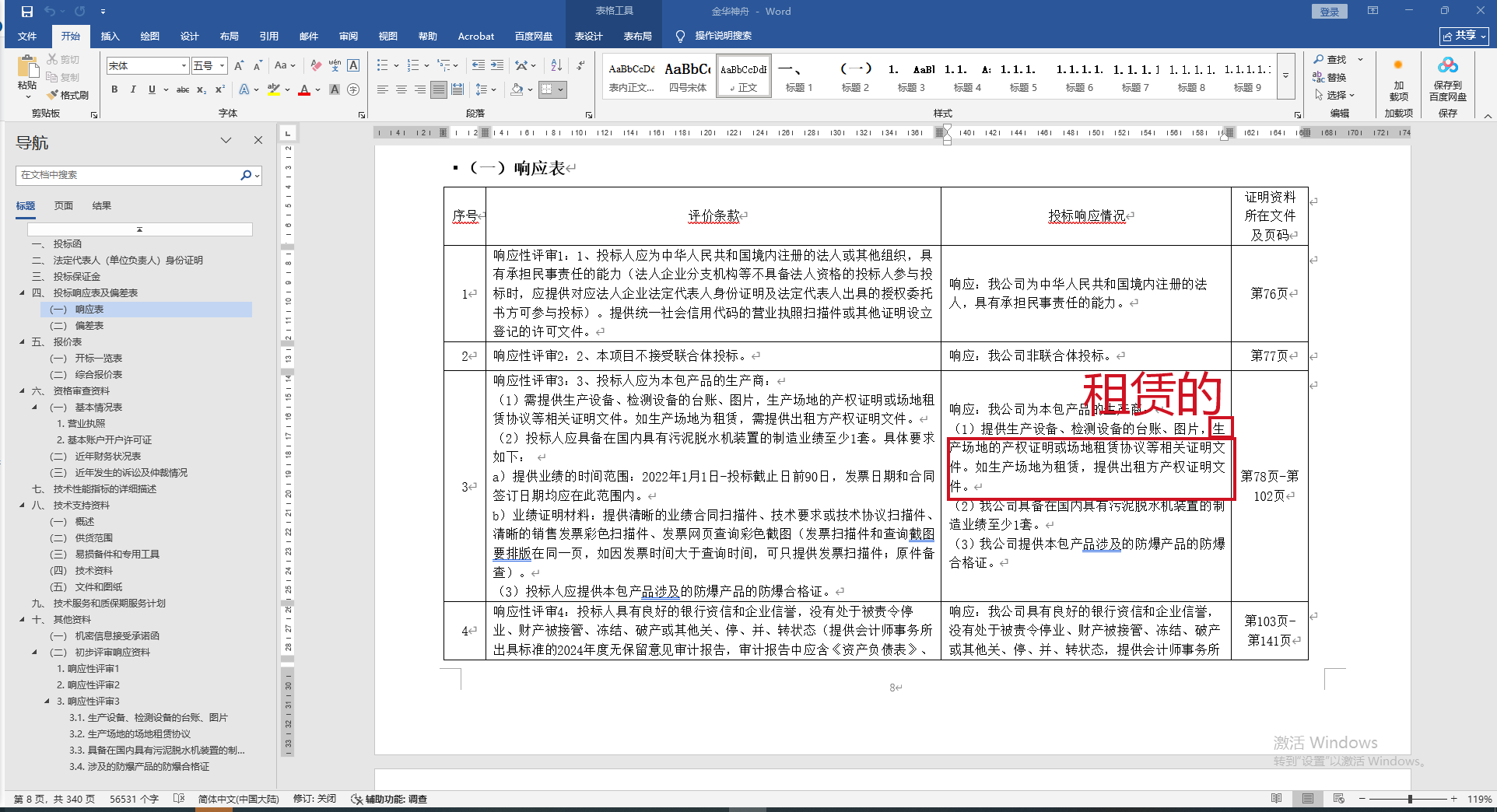Toggle character shading (gray A)
The height and width of the screenshot is (812, 1497).
tap(335, 89)
